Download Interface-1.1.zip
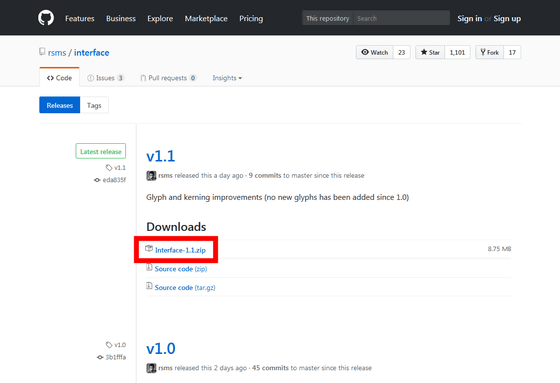 tap(180, 250)
